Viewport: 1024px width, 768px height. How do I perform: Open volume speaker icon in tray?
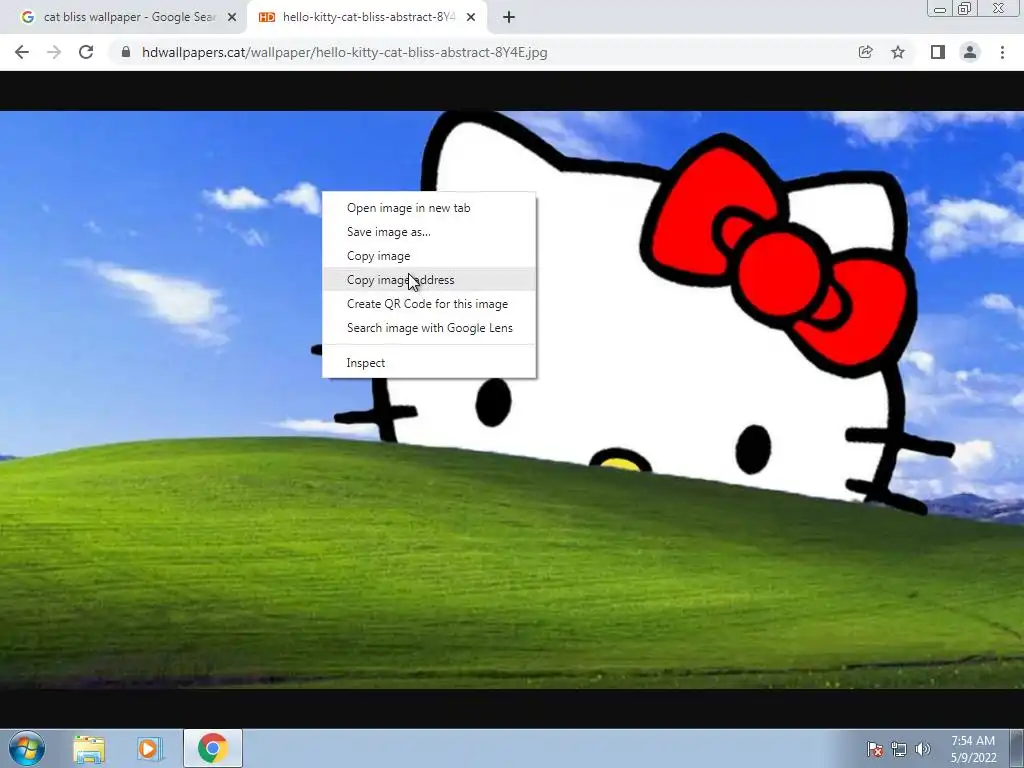922,748
